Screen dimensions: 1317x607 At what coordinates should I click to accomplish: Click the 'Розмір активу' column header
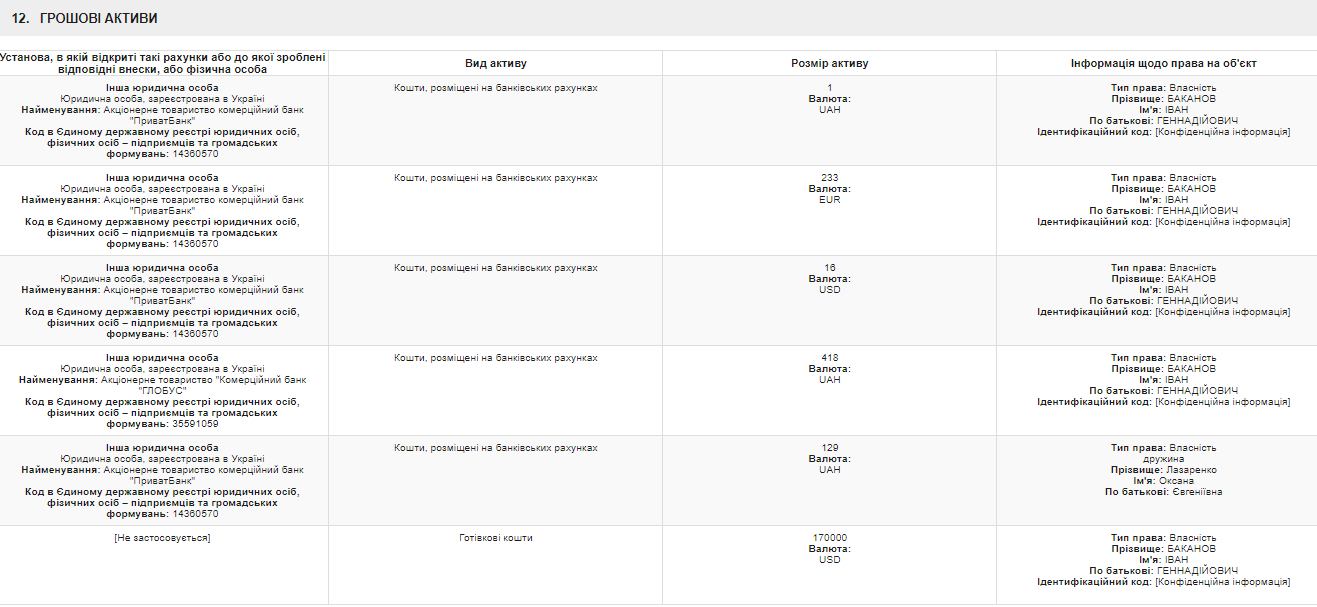pos(829,63)
